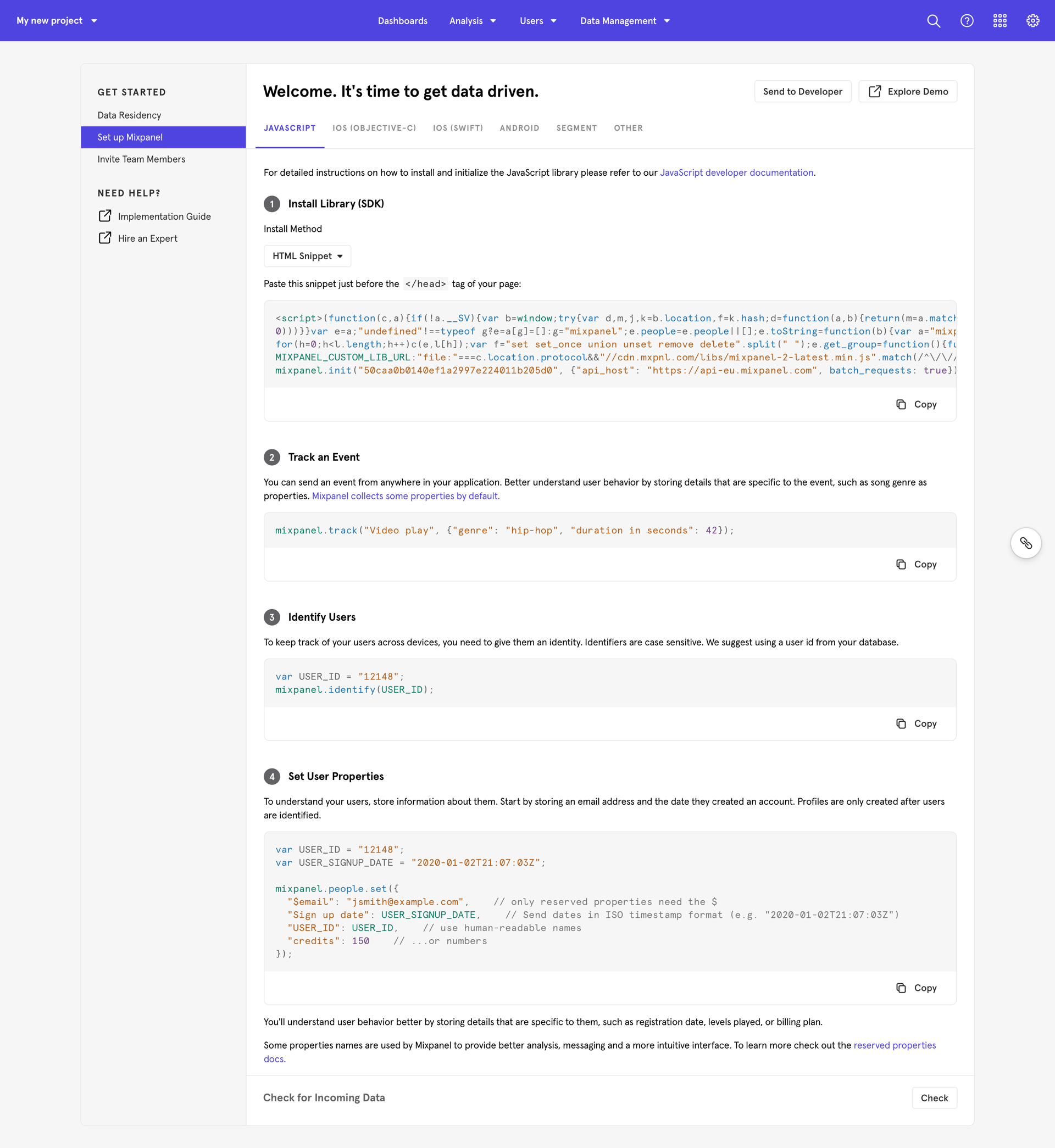Click the Explore Demo external link icon
The width and height of the screenshot is (1055, 1148).
[875, 91]
